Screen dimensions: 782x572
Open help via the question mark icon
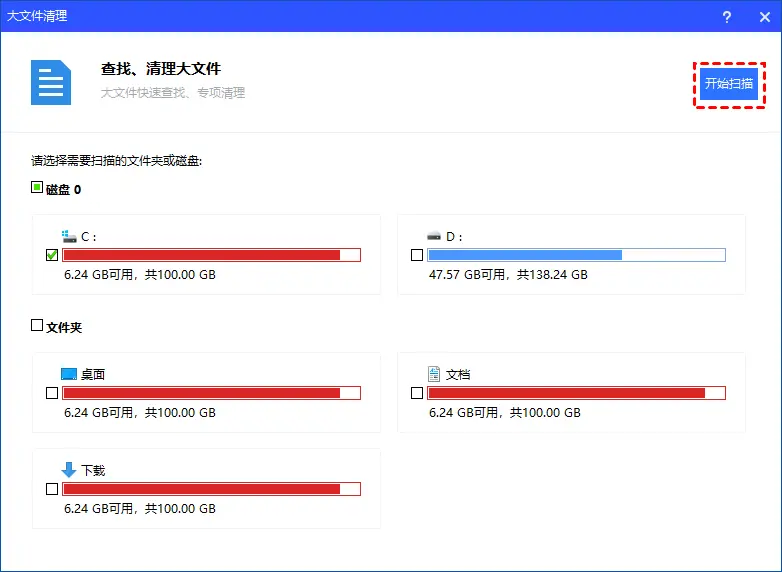727,16
